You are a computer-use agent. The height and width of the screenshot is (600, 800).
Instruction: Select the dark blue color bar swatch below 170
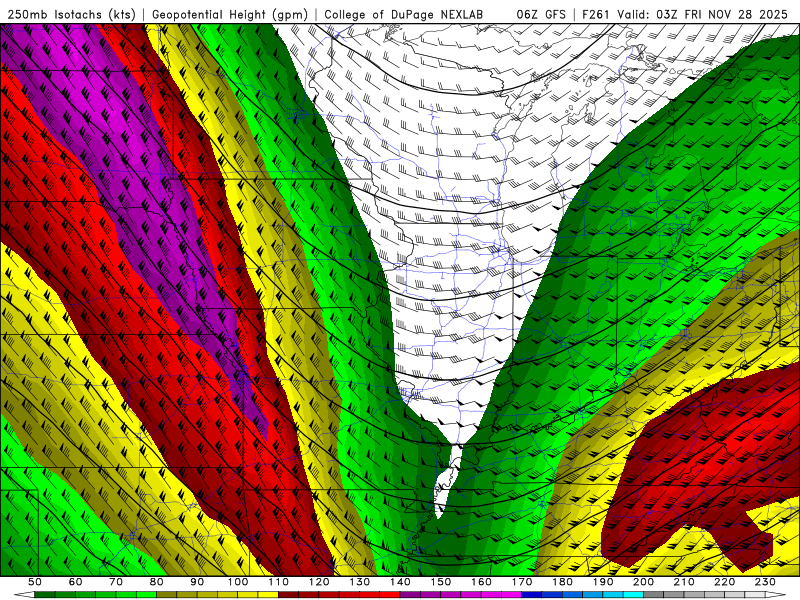tap(532, 594)
